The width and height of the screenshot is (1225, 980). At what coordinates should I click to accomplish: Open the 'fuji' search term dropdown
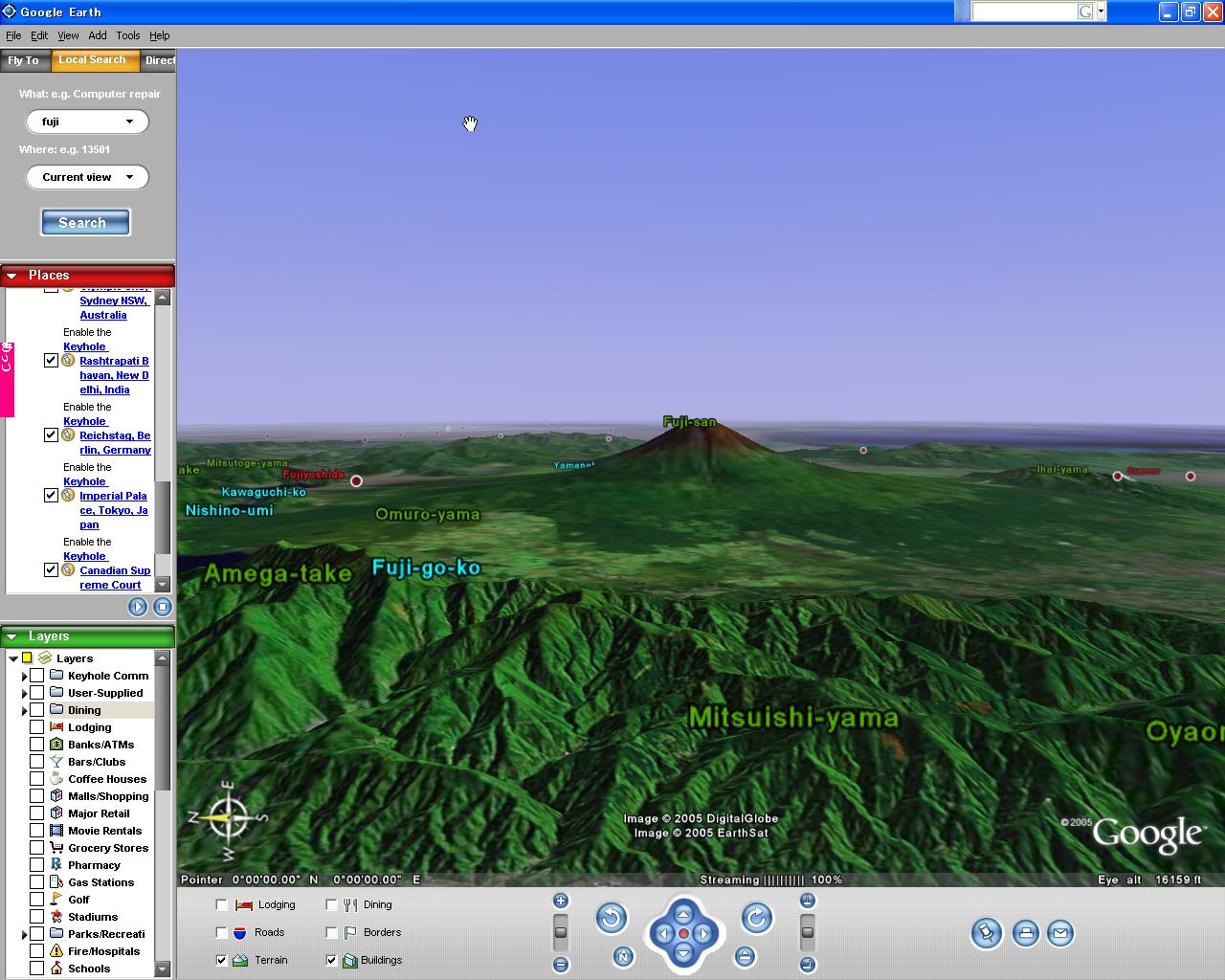[x=129, y=122]
